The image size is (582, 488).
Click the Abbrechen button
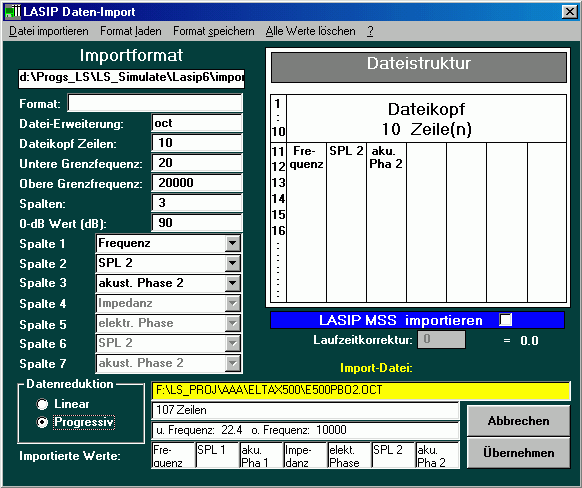[x=519, y=421]
